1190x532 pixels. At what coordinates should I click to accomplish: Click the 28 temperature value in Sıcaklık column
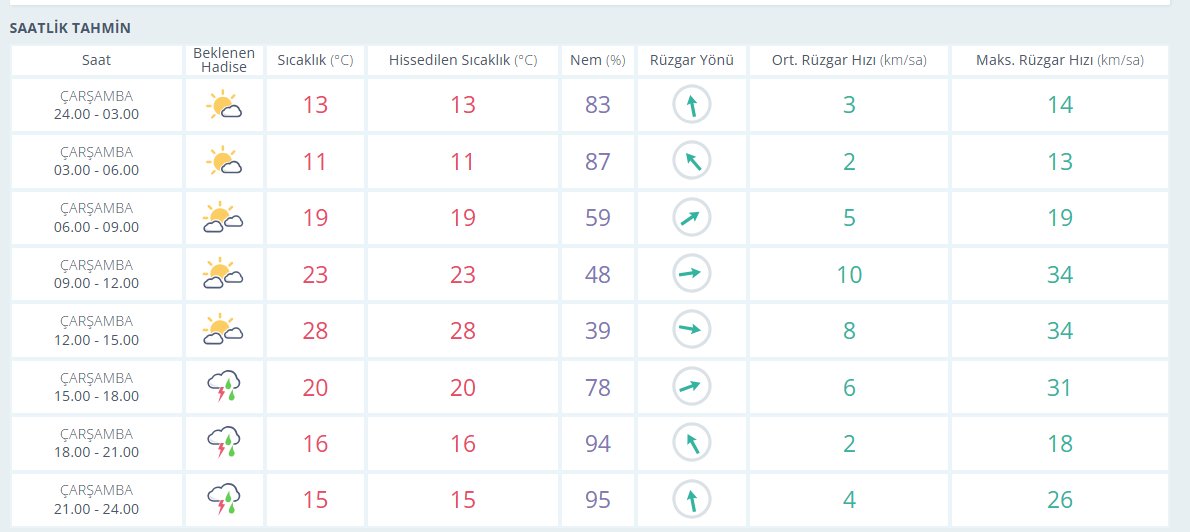315,331
